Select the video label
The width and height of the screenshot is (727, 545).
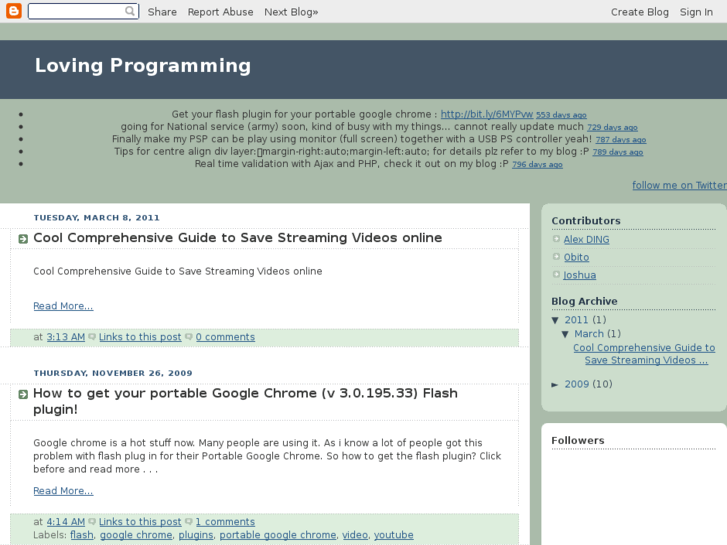click(355, 535)
